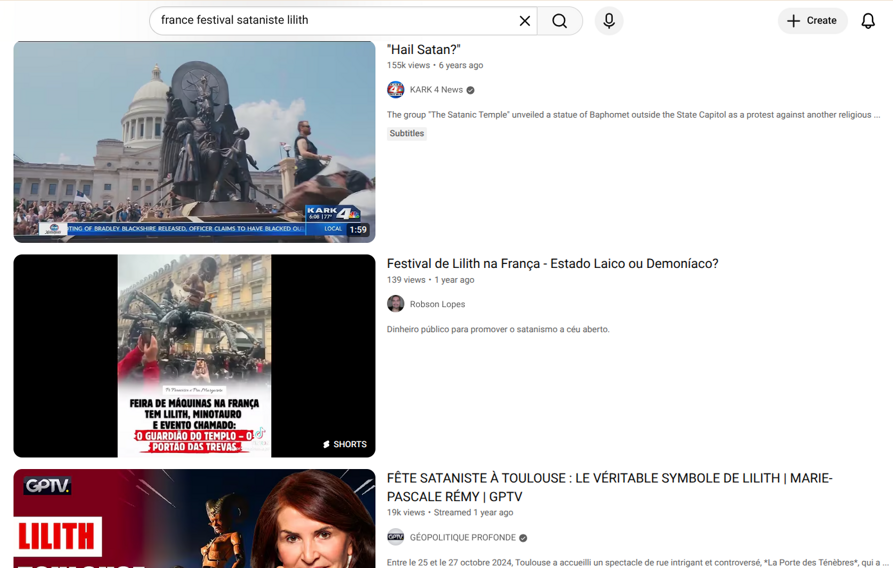Click the SHORTS badge on thumbnail

[x=345, y=444]
